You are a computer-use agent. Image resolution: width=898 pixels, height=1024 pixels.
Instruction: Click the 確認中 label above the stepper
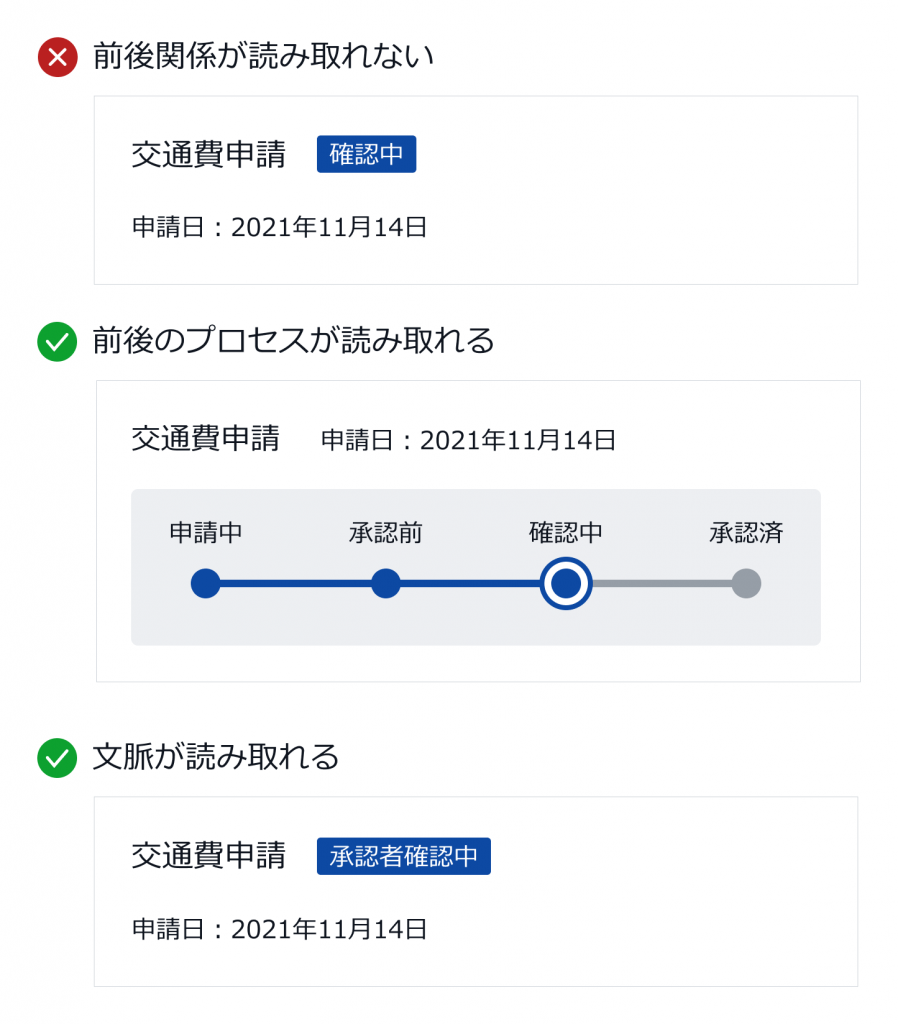click(566, 533)
